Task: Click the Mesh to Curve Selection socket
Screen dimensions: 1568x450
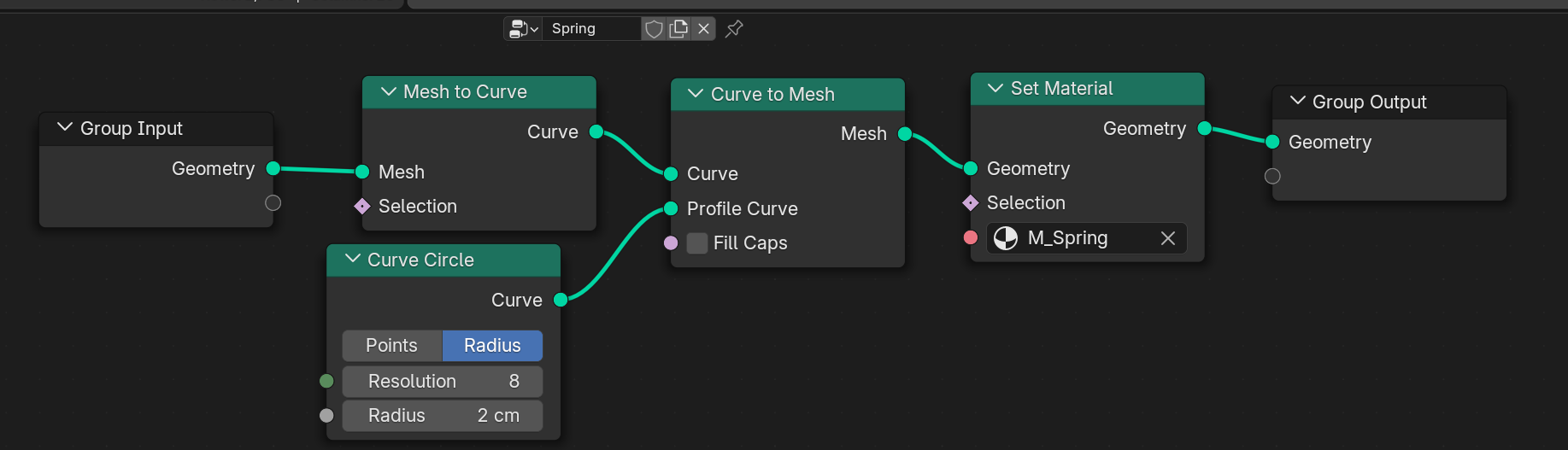Action: click(x=362, y=206)
